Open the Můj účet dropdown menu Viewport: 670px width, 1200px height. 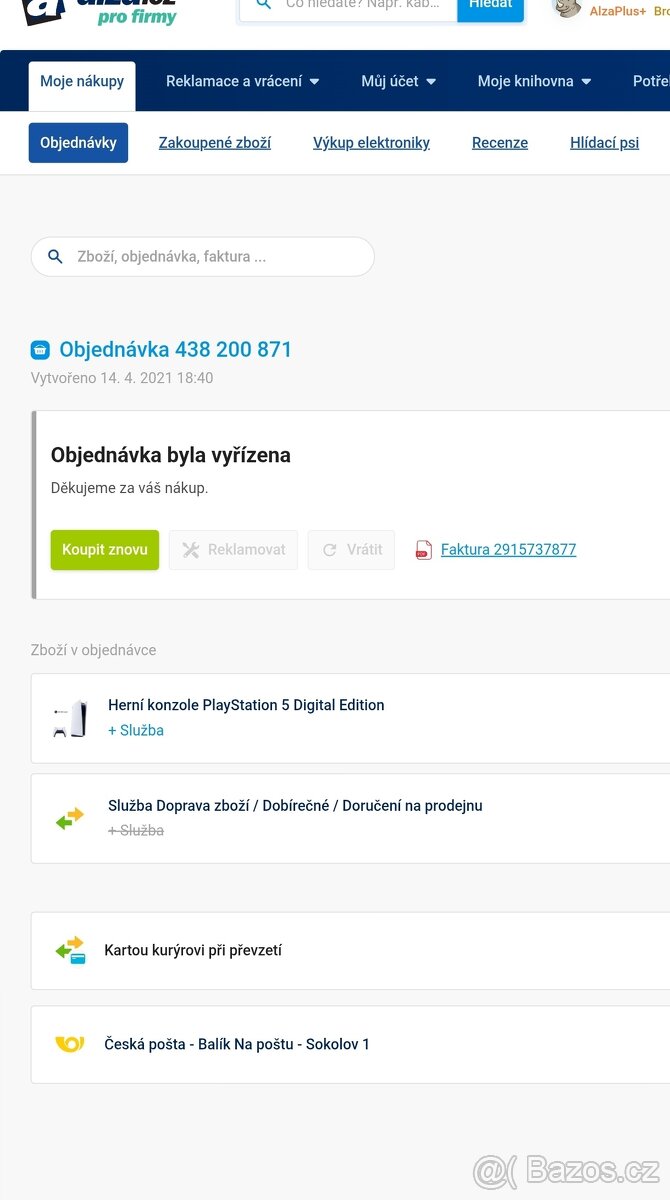[x=398, y=82]
